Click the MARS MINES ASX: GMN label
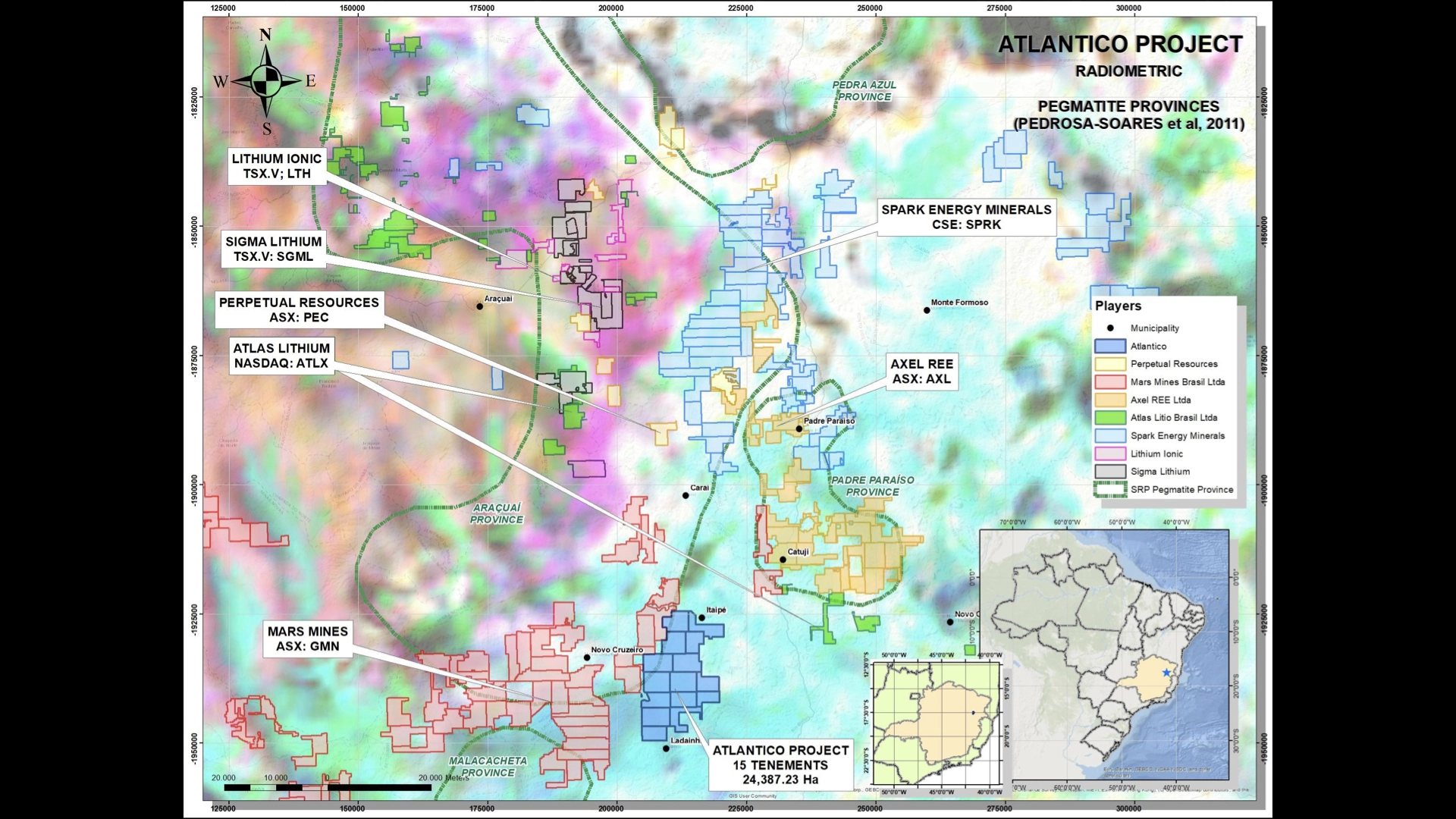Image resolution: width=1456 pixels, height=819 pixels. [308, 639]
